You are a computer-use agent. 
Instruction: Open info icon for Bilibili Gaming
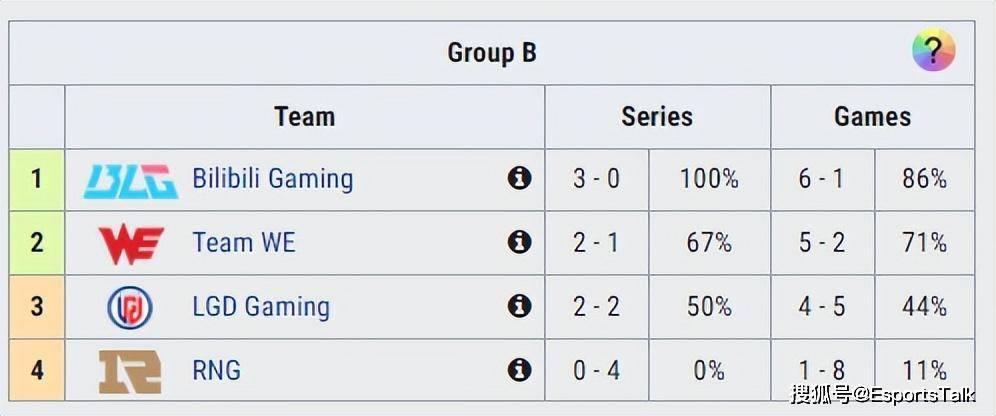[x=519, y=178]
